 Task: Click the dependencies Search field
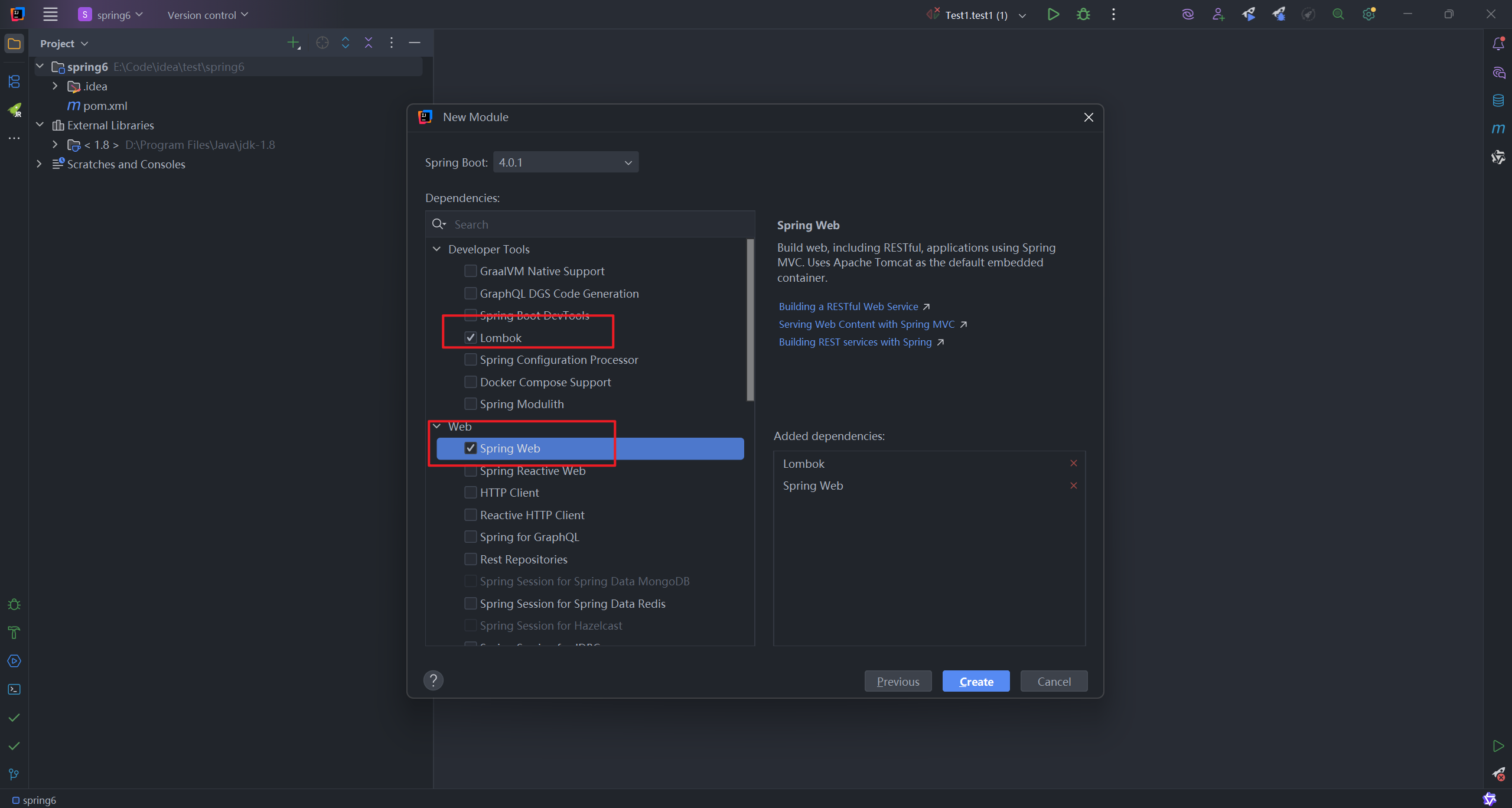591,224
